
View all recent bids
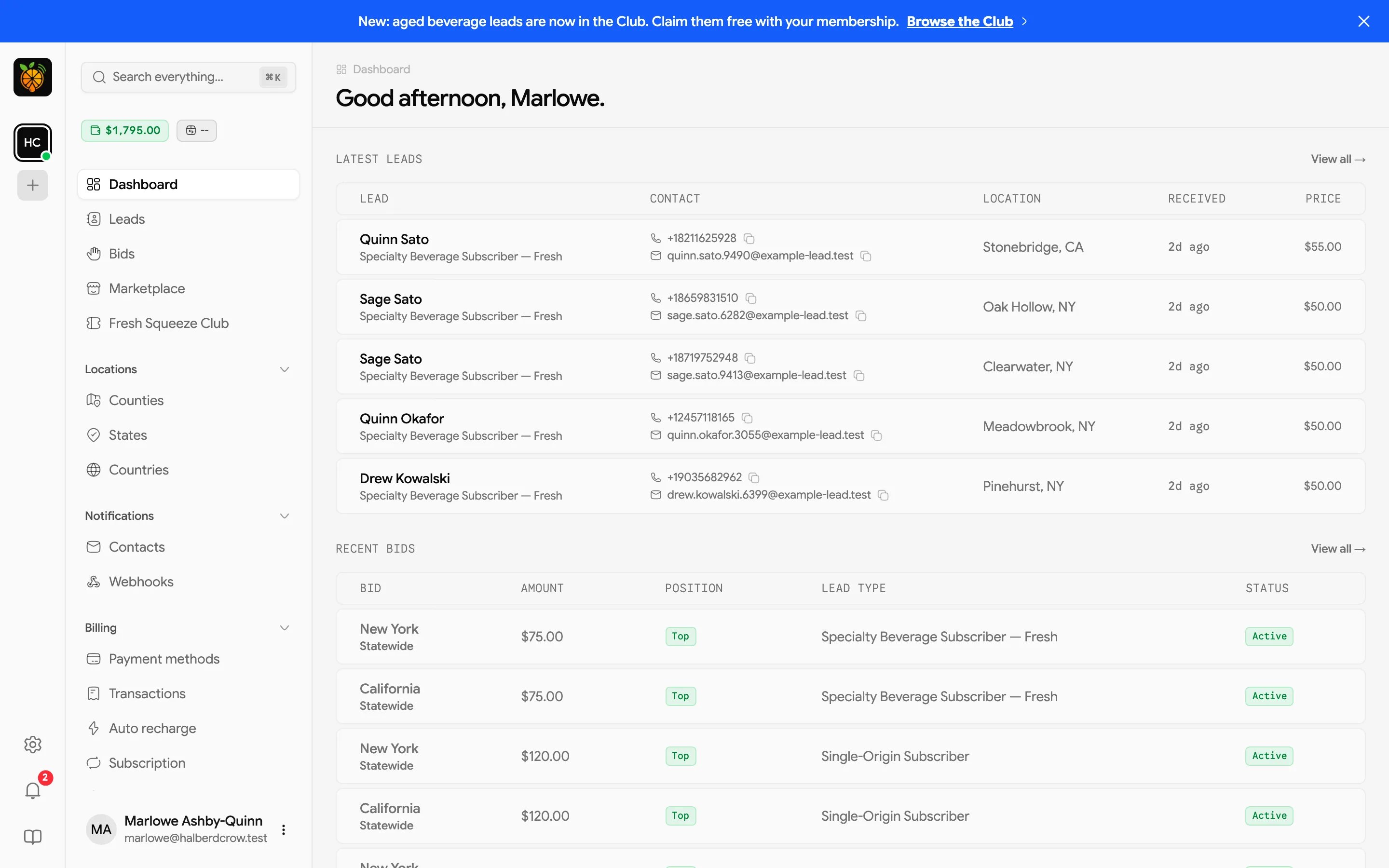coord(1338,549)
